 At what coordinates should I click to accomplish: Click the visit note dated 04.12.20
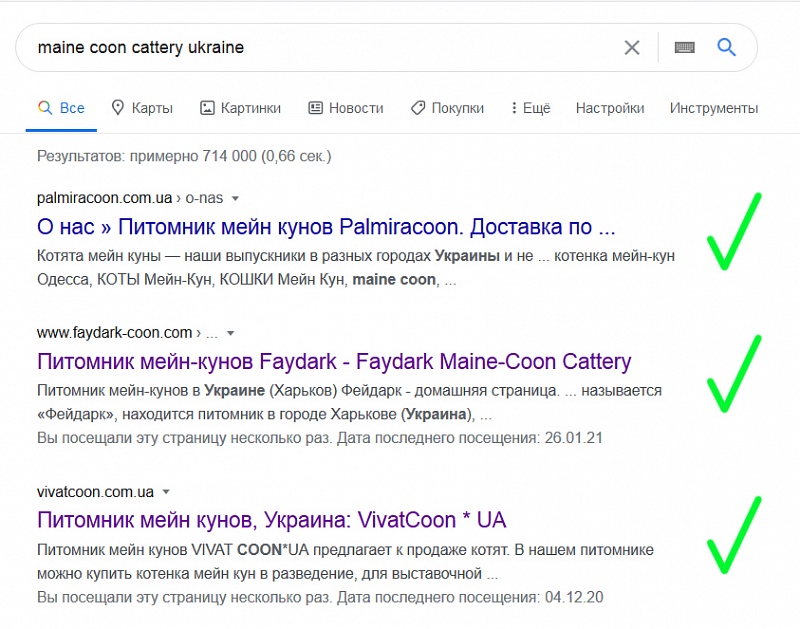tap(320, 597)
